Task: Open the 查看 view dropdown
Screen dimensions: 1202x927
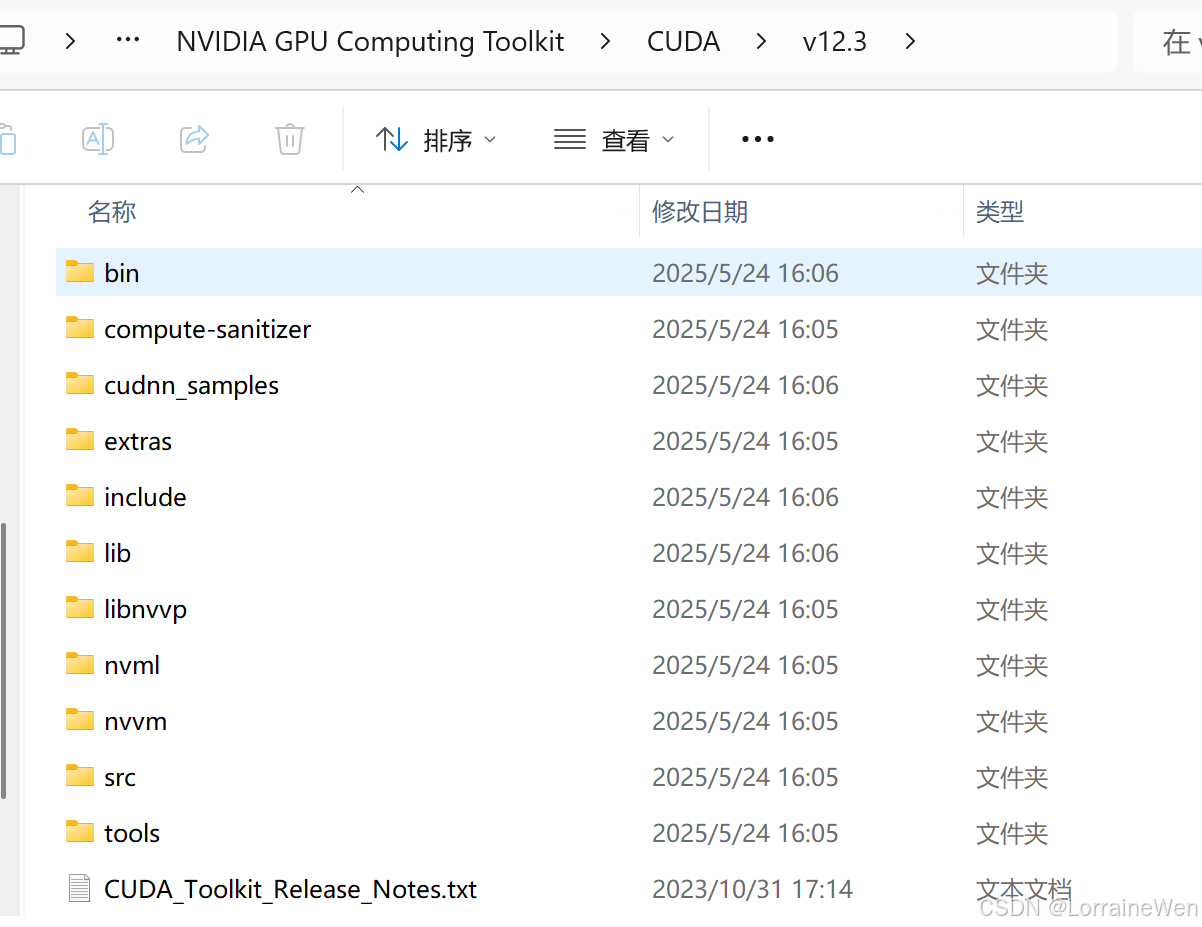Action: tap(614, 140)
